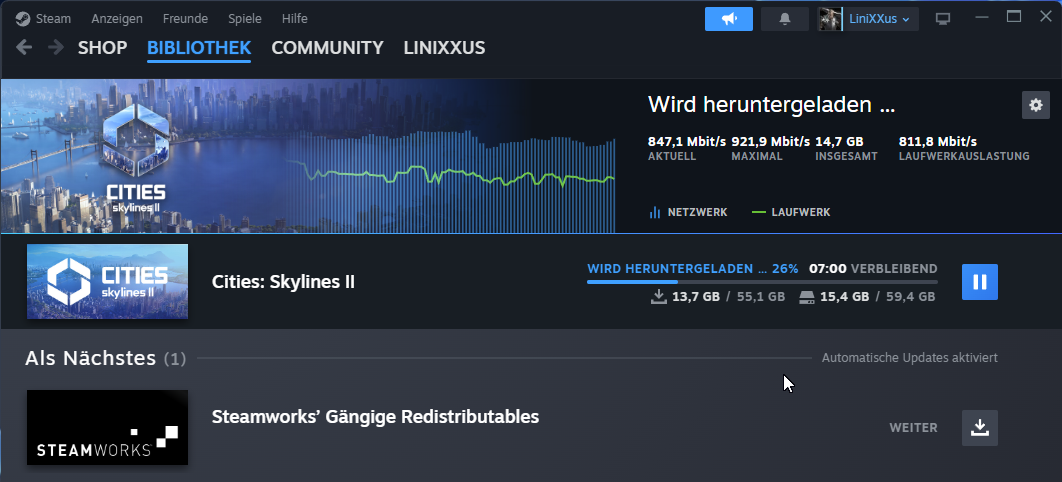Switch to the LINIXXUS profile tab
The image size is (1062, 482).
point(444,48)
